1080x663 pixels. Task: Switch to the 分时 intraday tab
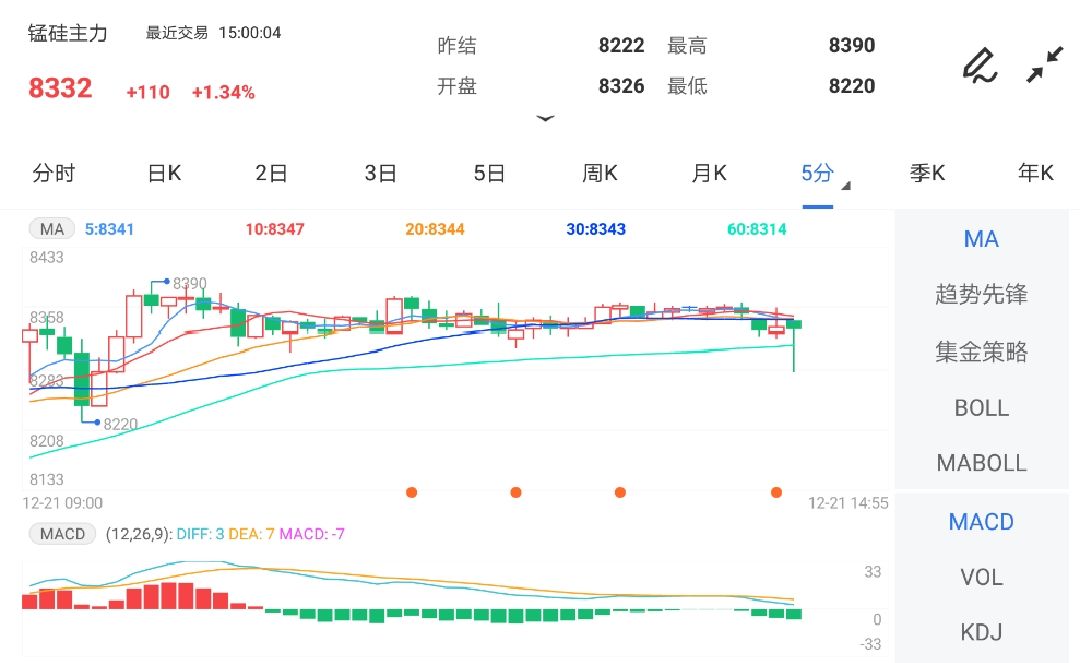55,173
